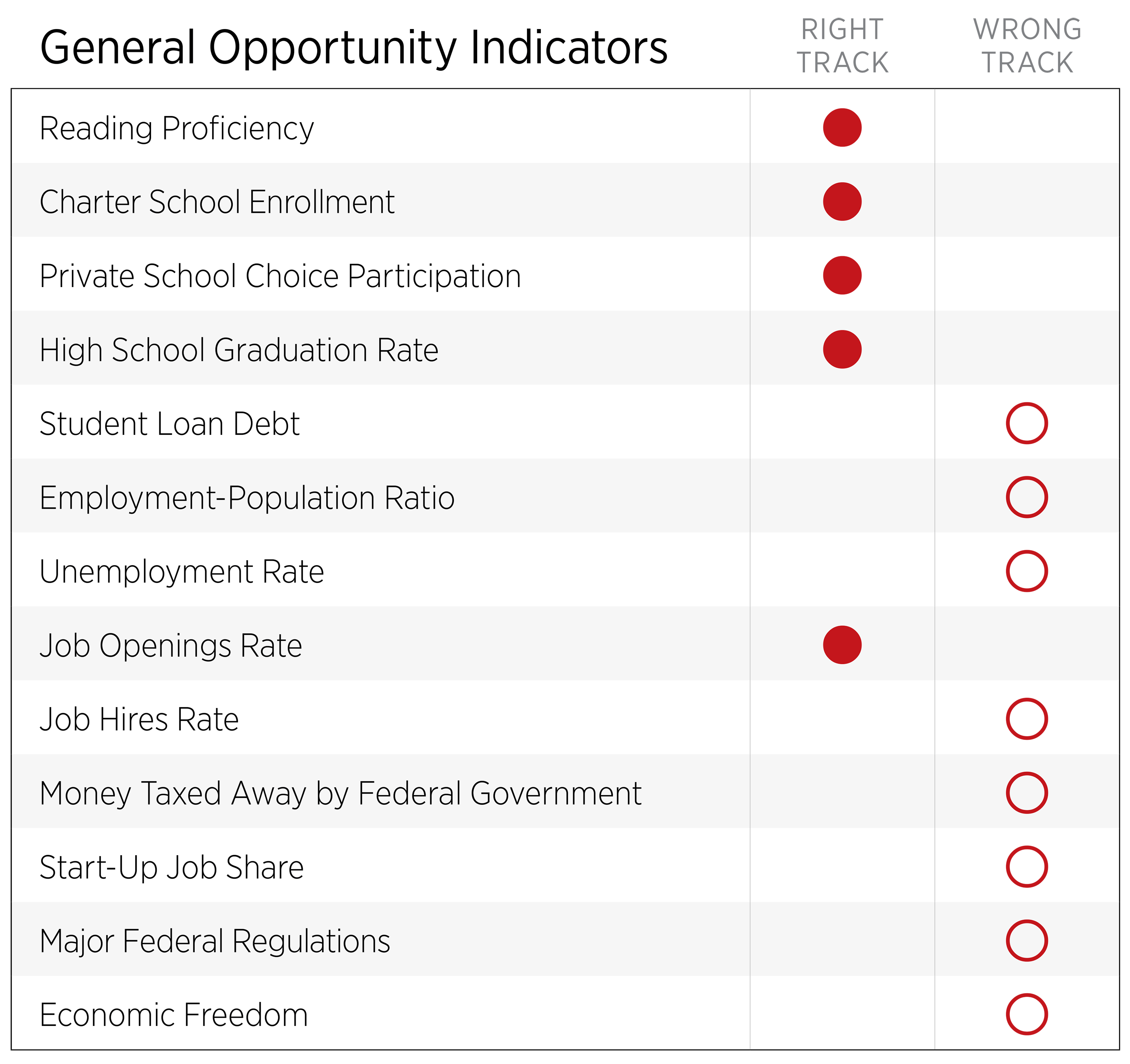Click the Charter School Enrollment red dot
The height and width of the screenshot is (1064, 1130).
click(842, 201)
